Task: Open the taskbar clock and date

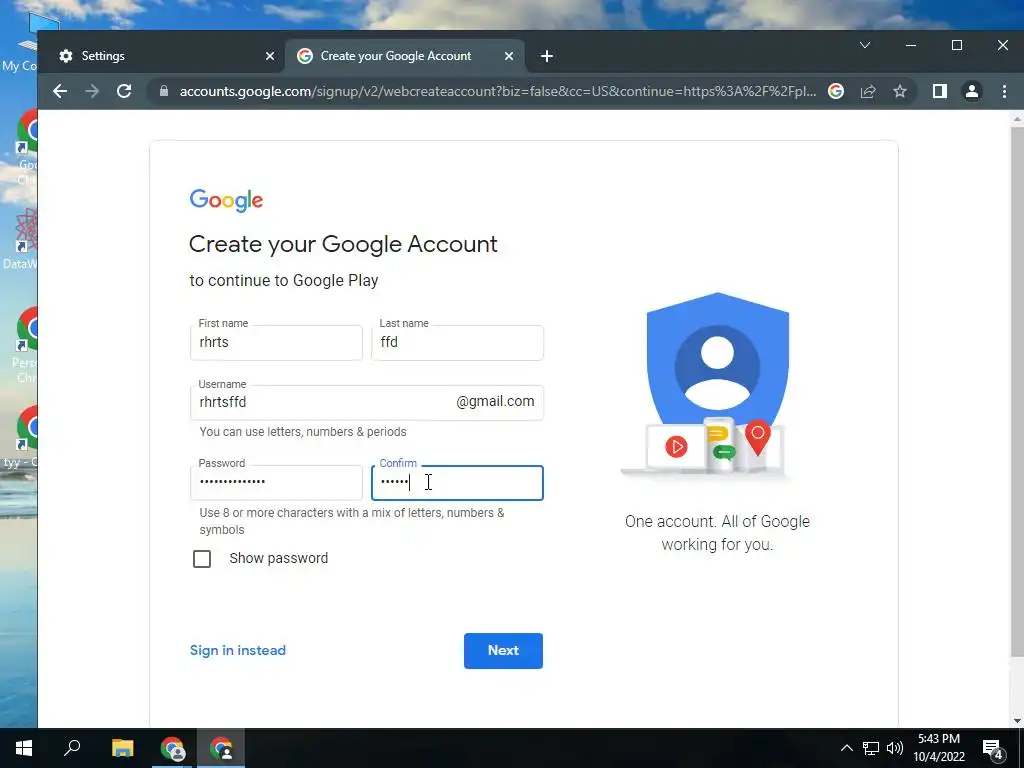Action: click(939, 748)
